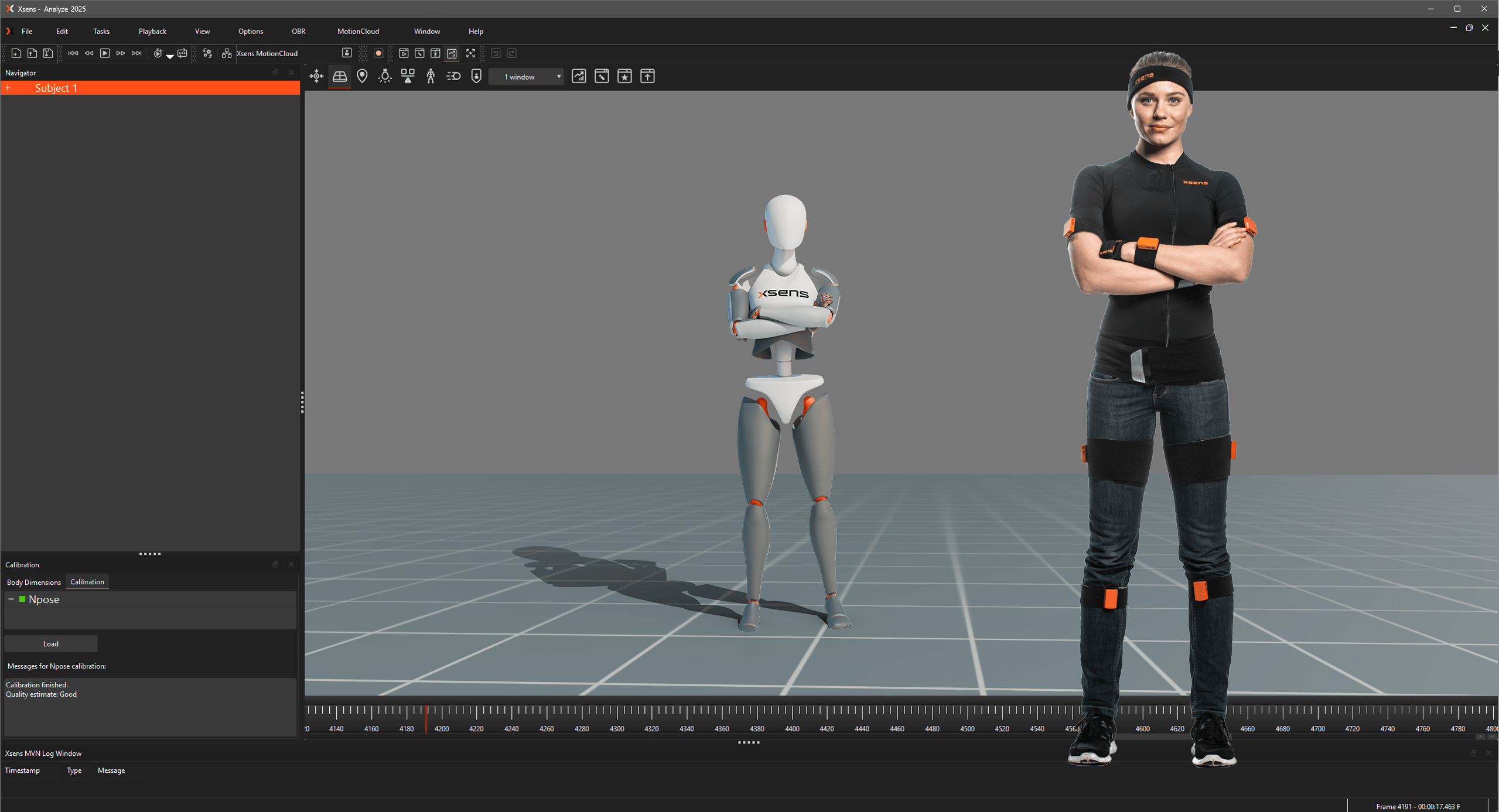Click the skeleton figure icon
Image resolution: width=1499 pixels, height=812 pixels.
(431, 76)
